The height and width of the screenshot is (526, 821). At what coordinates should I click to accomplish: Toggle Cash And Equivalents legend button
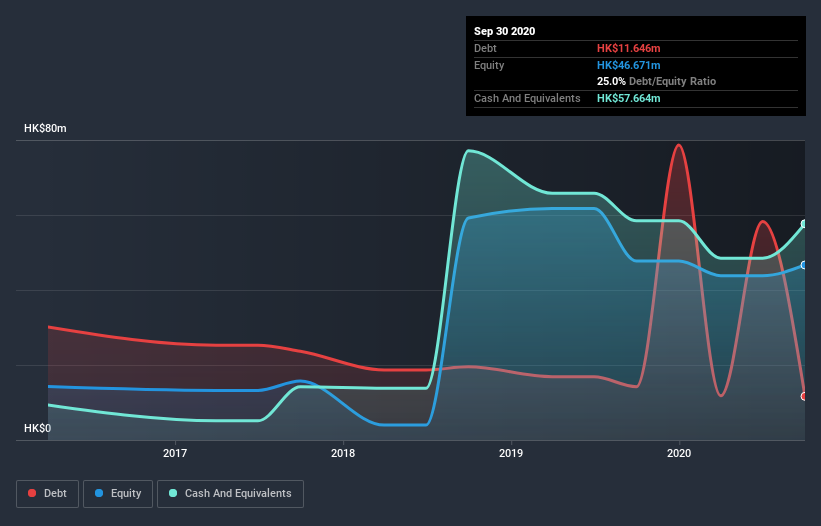[230, 494]
